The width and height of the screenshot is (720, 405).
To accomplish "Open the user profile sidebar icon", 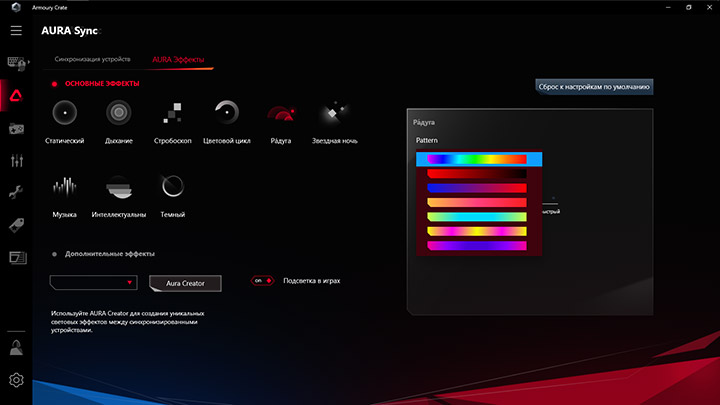I will click(16, 348).
